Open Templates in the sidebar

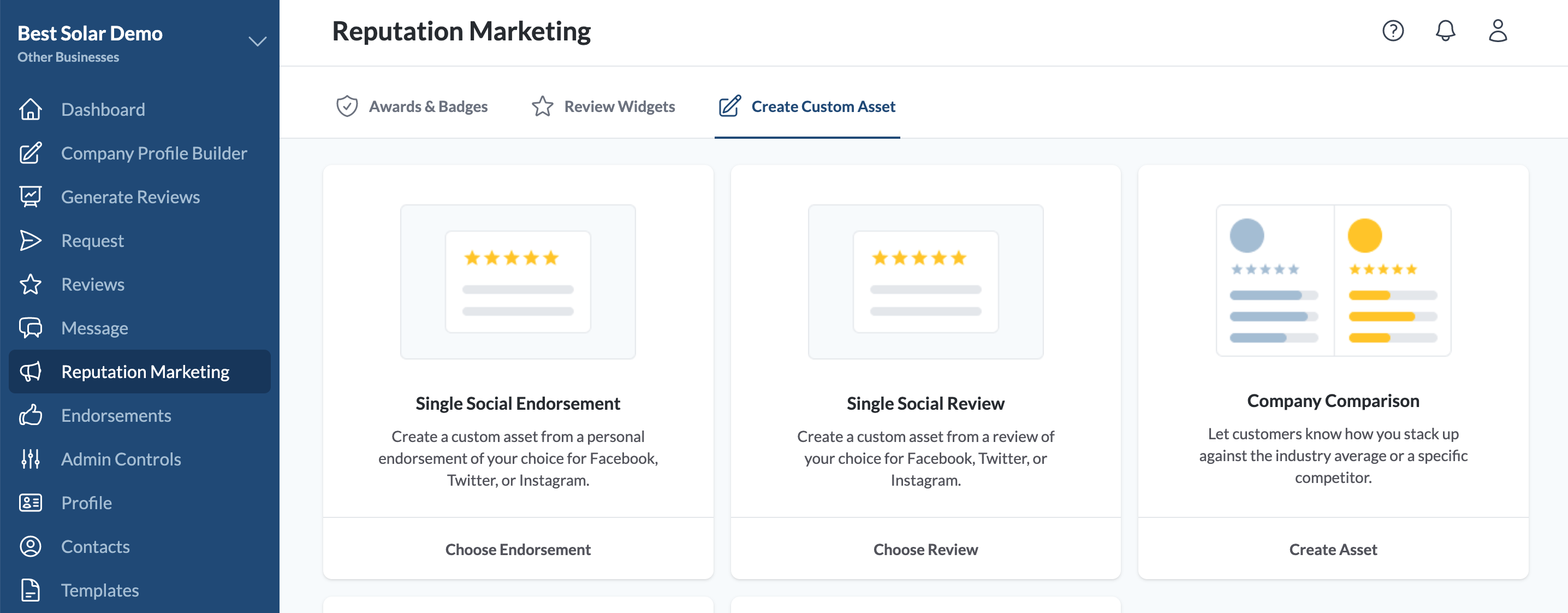(x=100, y=591)
